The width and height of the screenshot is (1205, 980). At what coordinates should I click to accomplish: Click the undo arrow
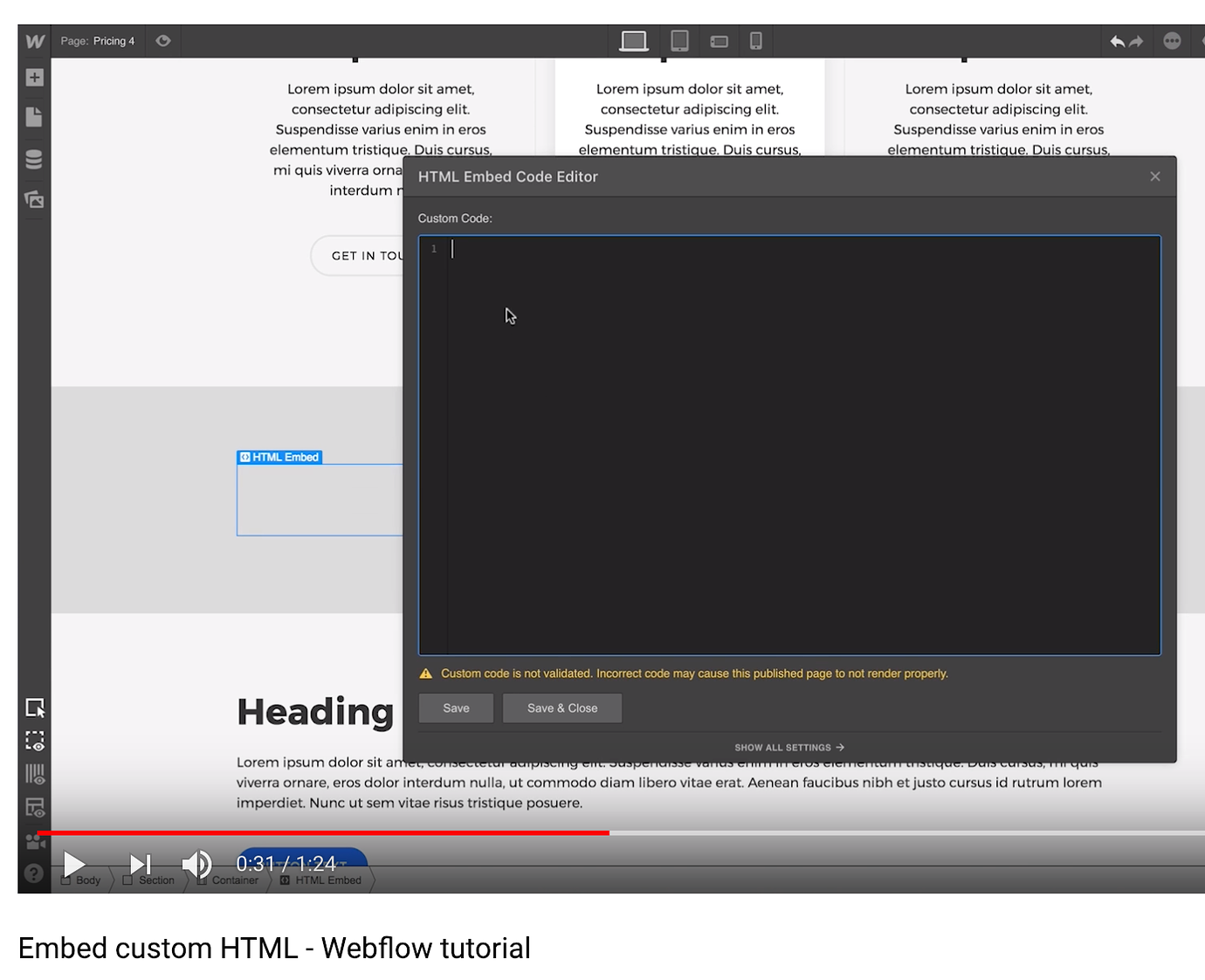(x=1118, y=40)
